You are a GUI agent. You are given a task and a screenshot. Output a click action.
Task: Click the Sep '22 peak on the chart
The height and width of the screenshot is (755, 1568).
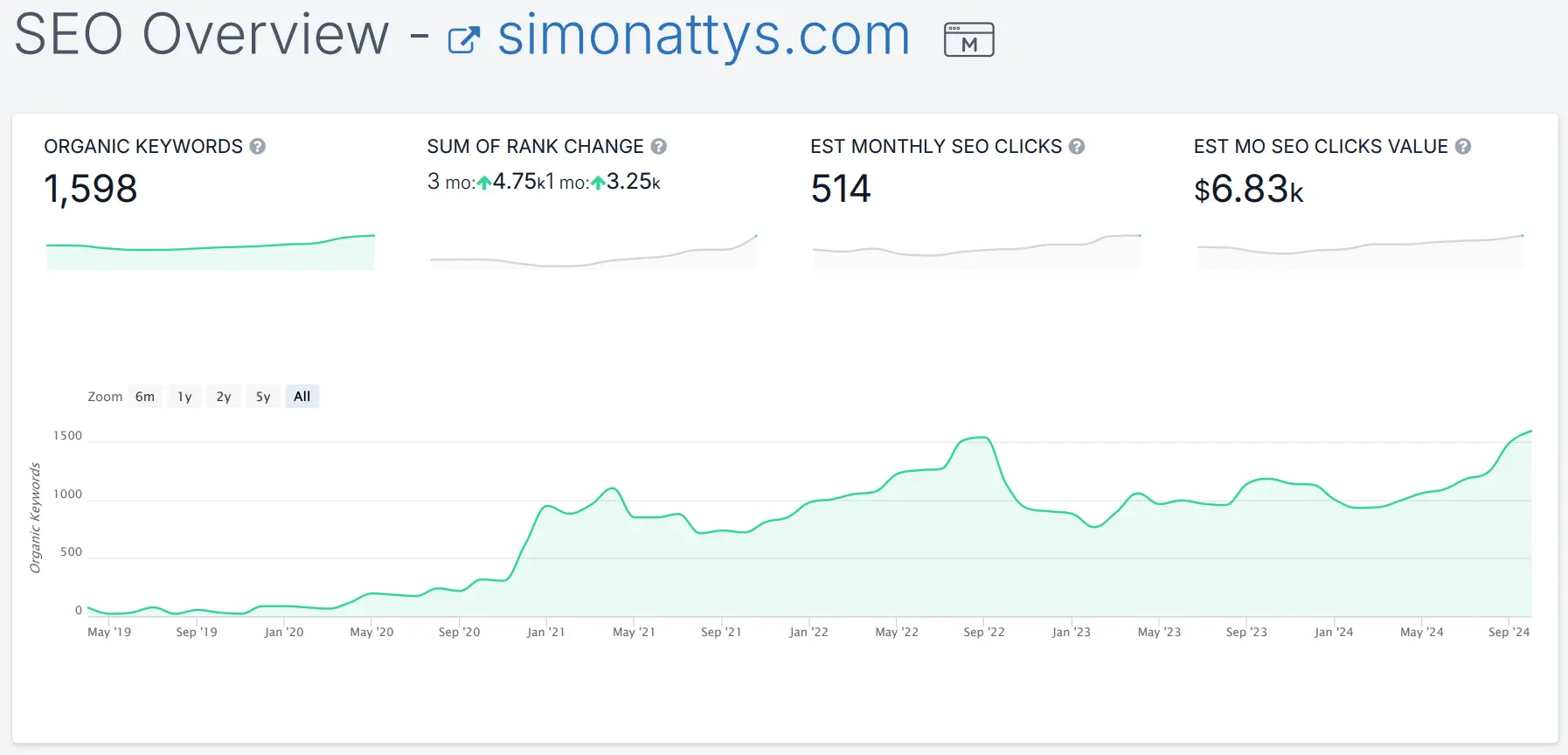981,438
